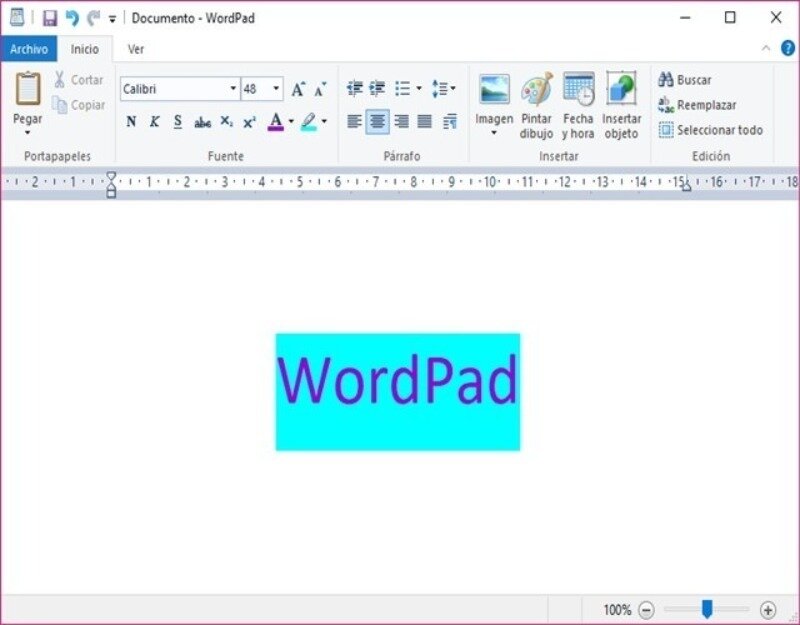Click the Pegar clipboard icon

click(x=28, y=89)
